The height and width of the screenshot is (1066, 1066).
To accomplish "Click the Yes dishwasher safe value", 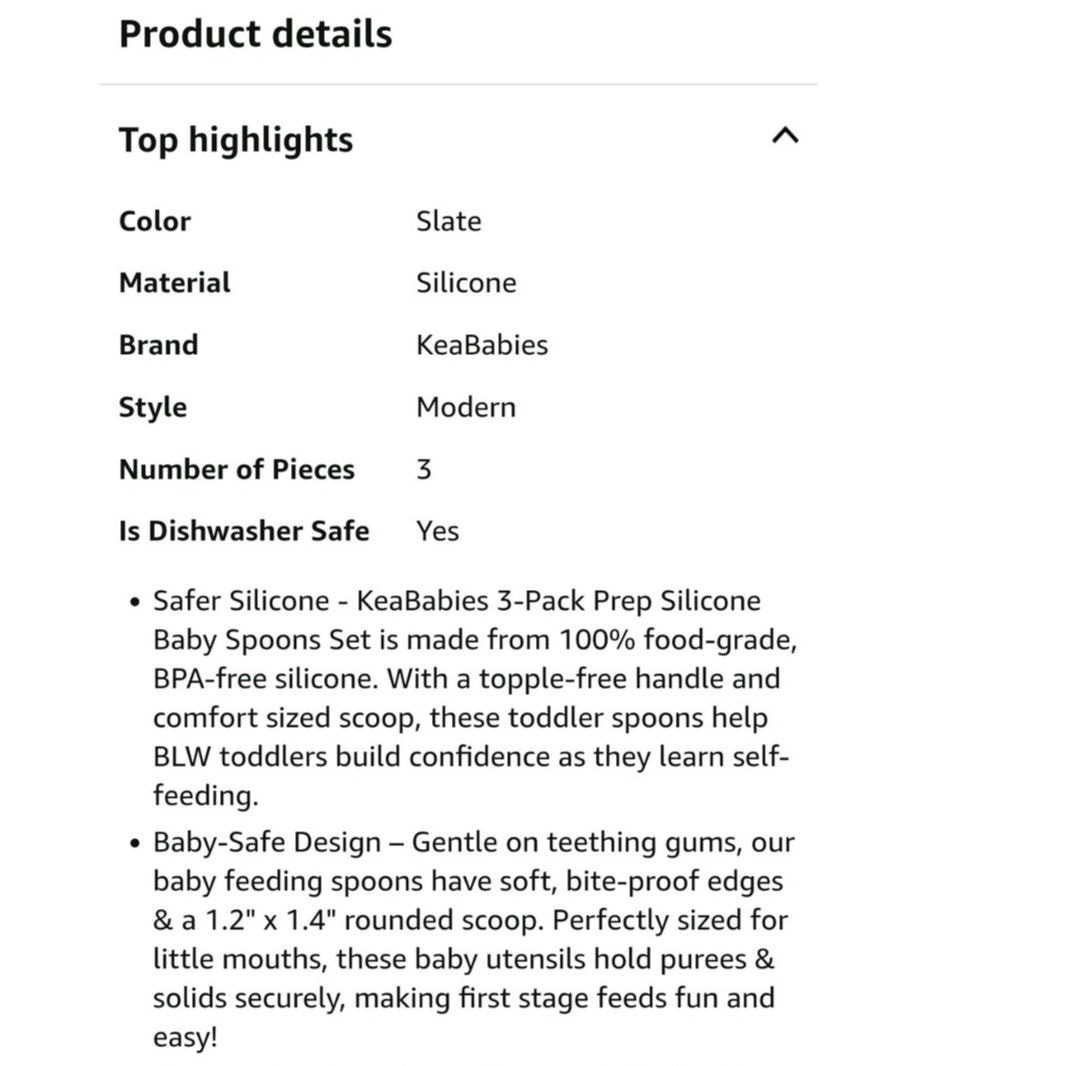I will click(x=437, y=531).
